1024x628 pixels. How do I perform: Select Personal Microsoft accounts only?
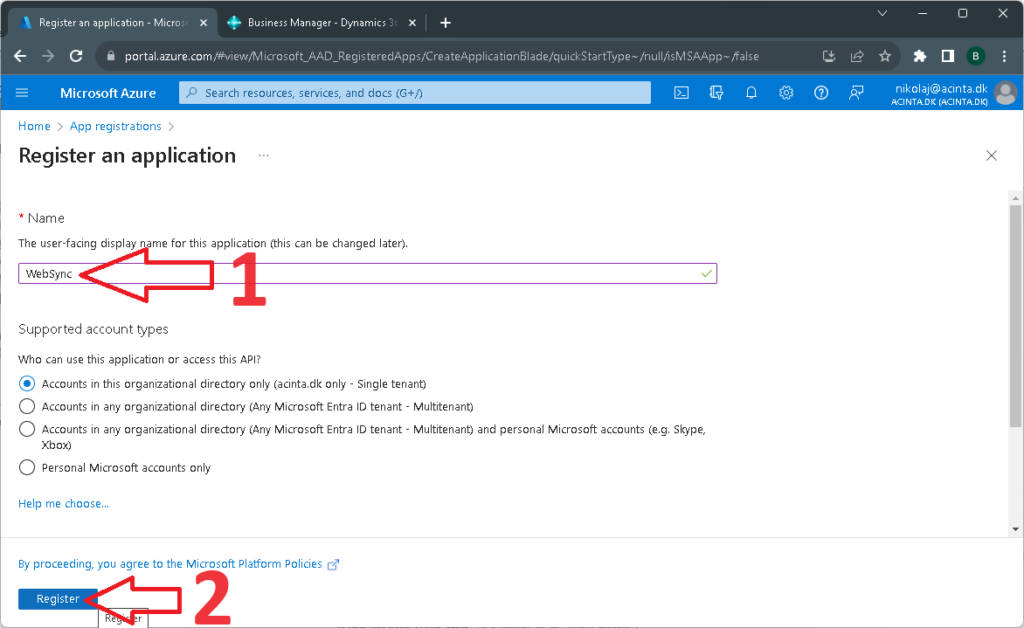(x=27, y=467)
